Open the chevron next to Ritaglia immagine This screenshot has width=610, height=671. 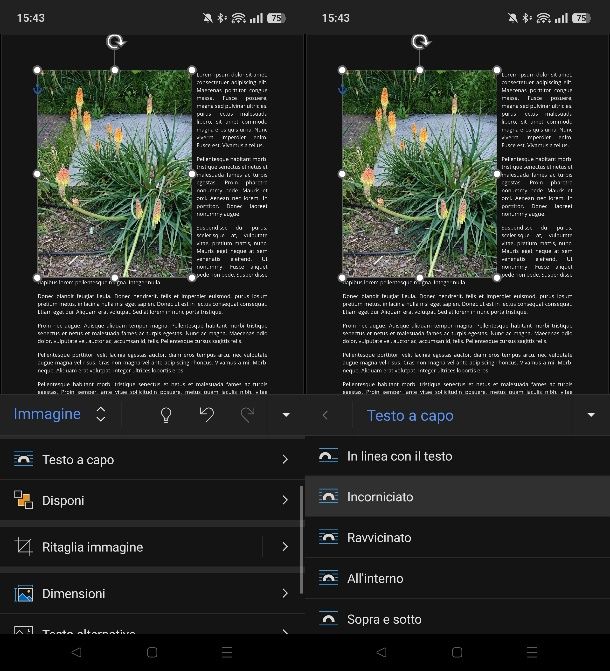[x=285, y=547]
